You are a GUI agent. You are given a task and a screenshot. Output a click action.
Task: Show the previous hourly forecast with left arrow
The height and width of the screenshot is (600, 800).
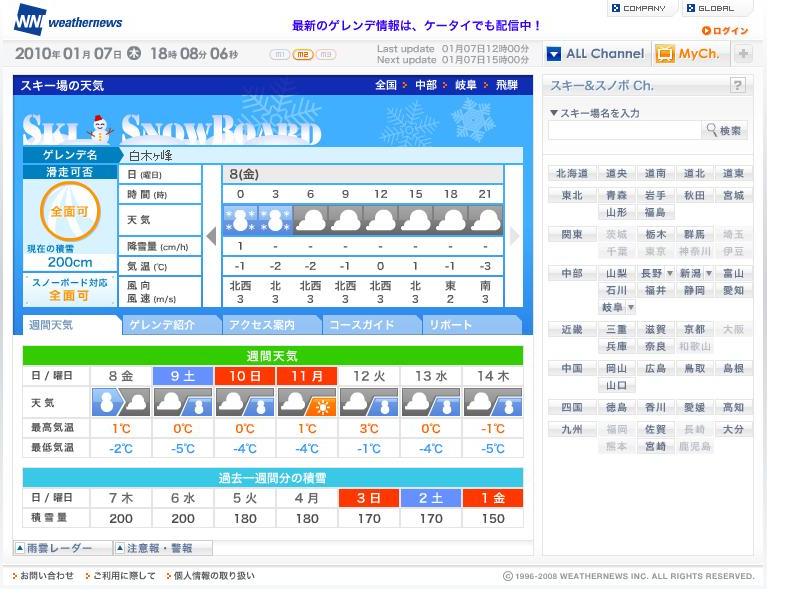coord(212,236)
